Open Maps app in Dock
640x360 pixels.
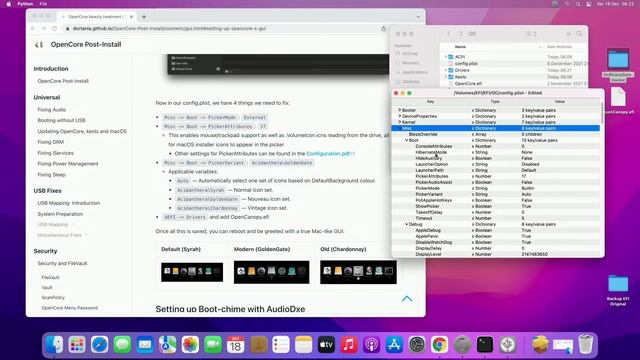coord(168,345)
